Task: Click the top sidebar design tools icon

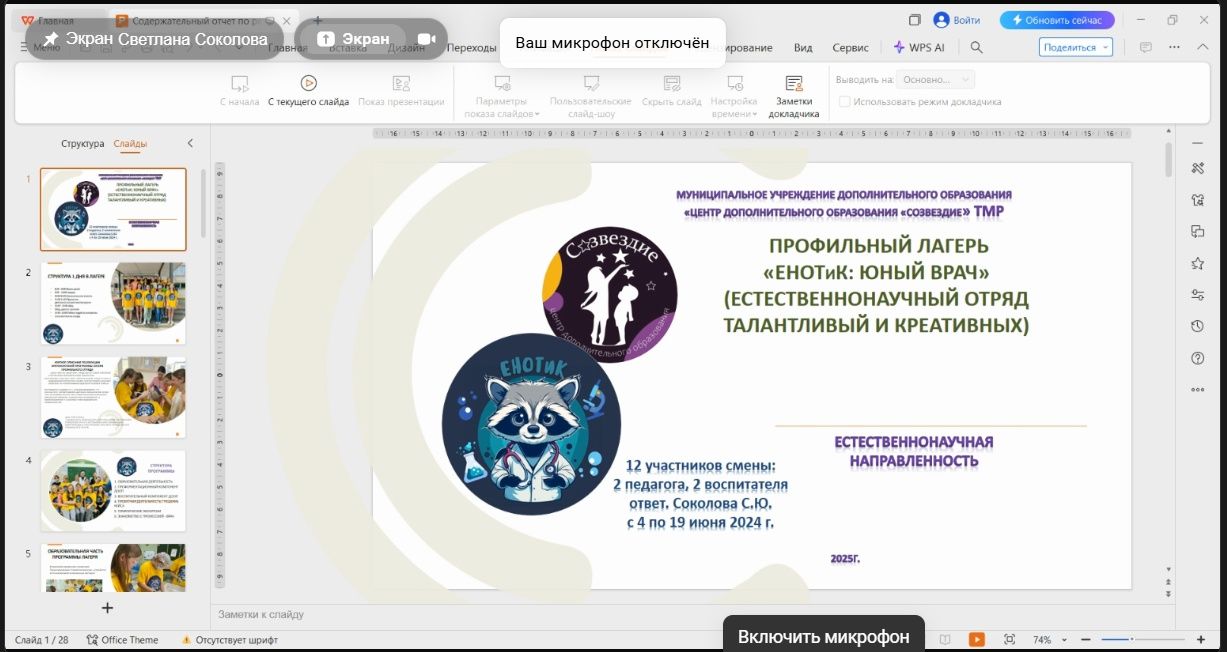Action: click(x=1197, y=168)
